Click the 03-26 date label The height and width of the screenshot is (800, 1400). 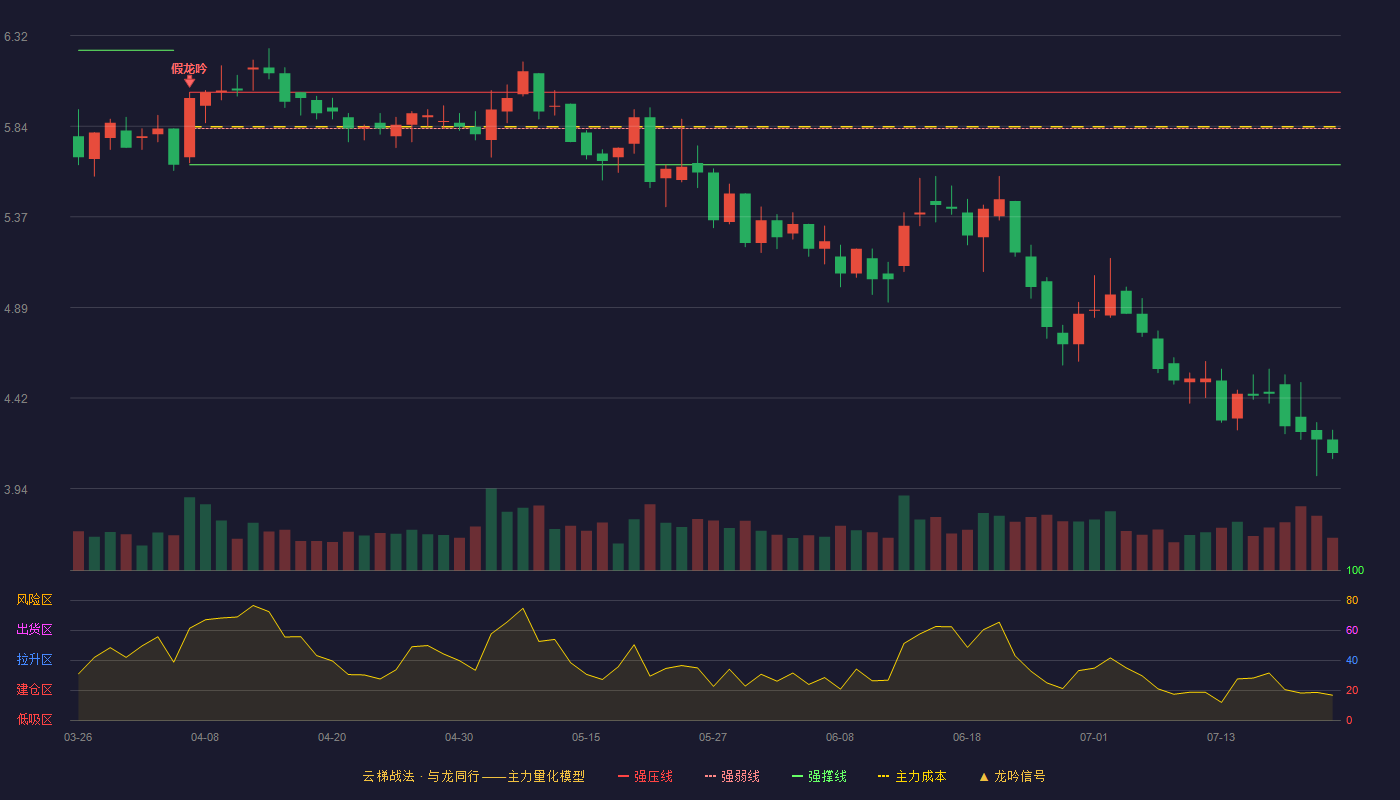tap(78, 737)
